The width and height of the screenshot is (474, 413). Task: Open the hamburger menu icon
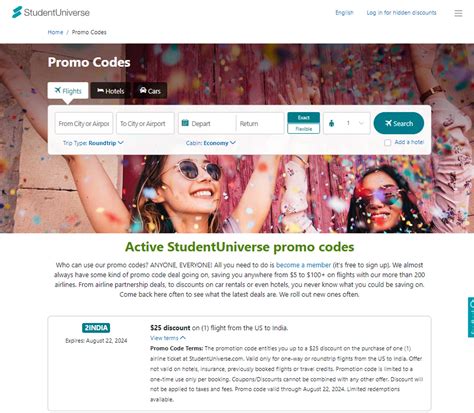coord(458,13)
